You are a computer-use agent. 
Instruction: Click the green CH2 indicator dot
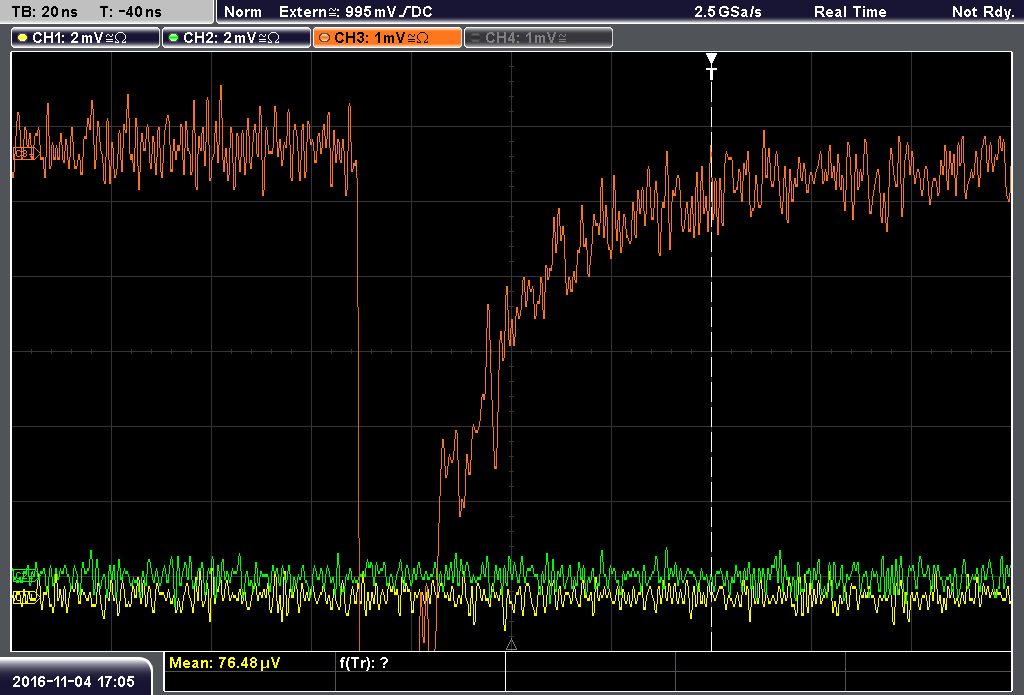click(174, 38)
